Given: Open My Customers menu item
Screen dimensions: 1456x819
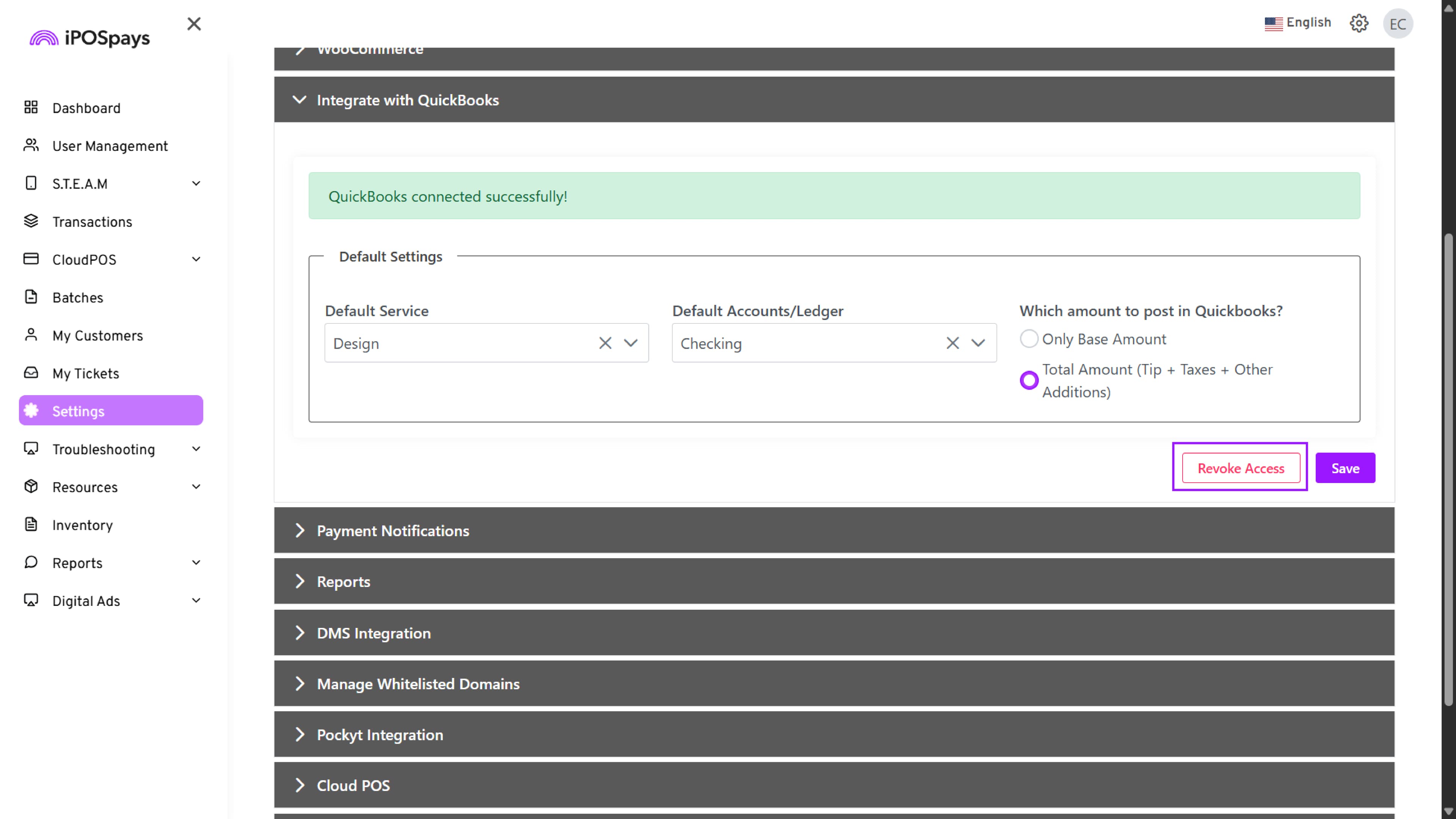Looking at the screenshot, I should [97, 336].
